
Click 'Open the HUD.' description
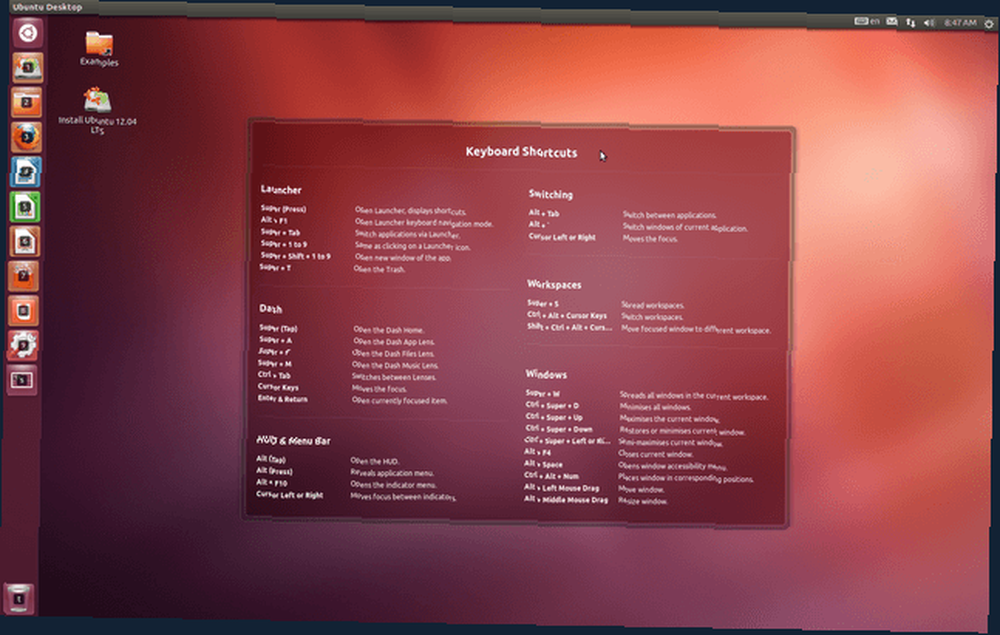point(375,461)
